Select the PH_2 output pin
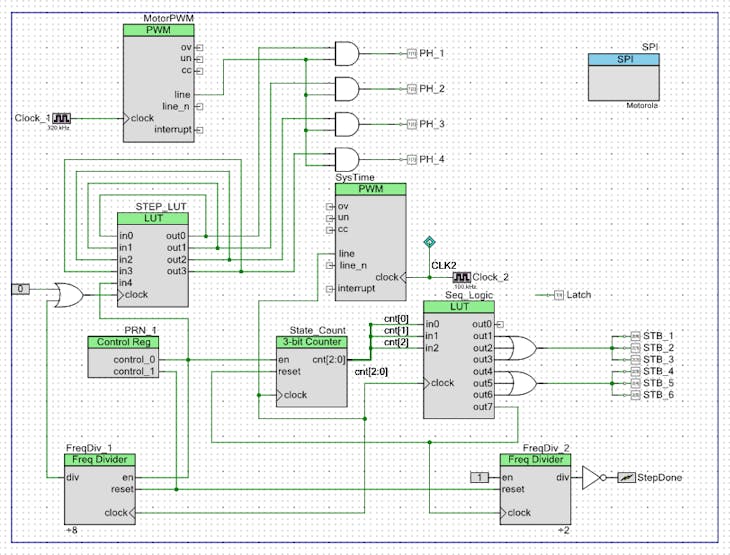The image size is (730, 555). [412, 89]
